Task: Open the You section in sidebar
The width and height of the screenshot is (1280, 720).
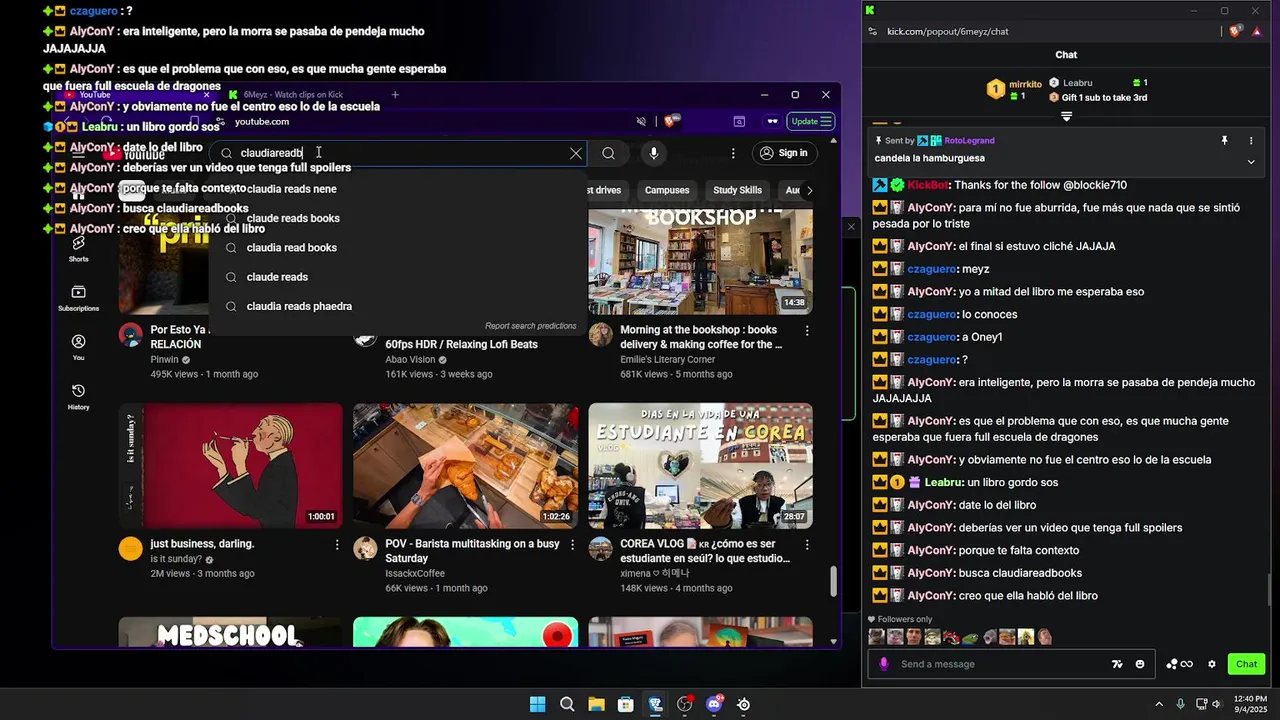Action: pos(79,347)
